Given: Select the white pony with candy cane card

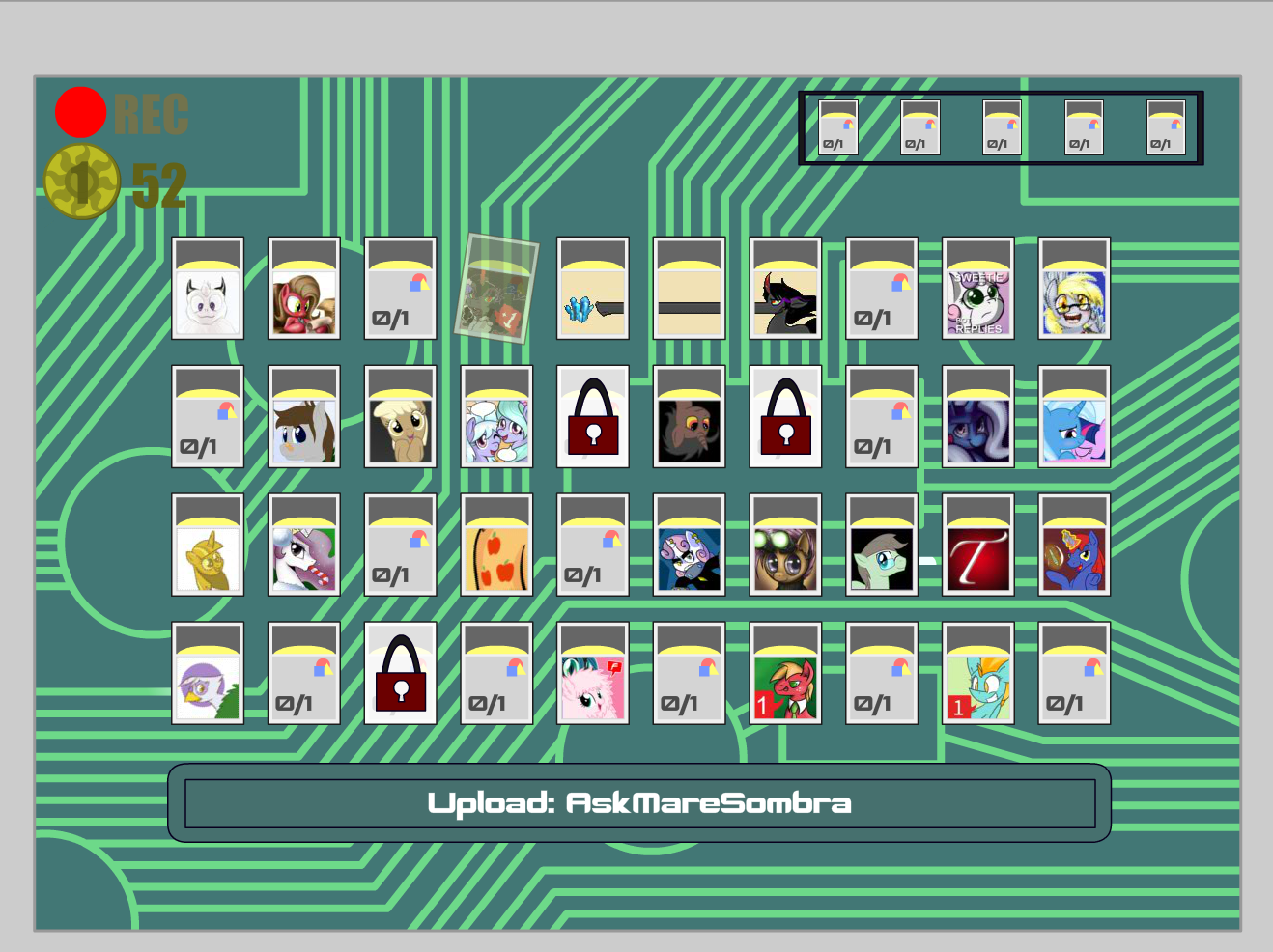Looking at the screenshot, I should pos(304,545).
